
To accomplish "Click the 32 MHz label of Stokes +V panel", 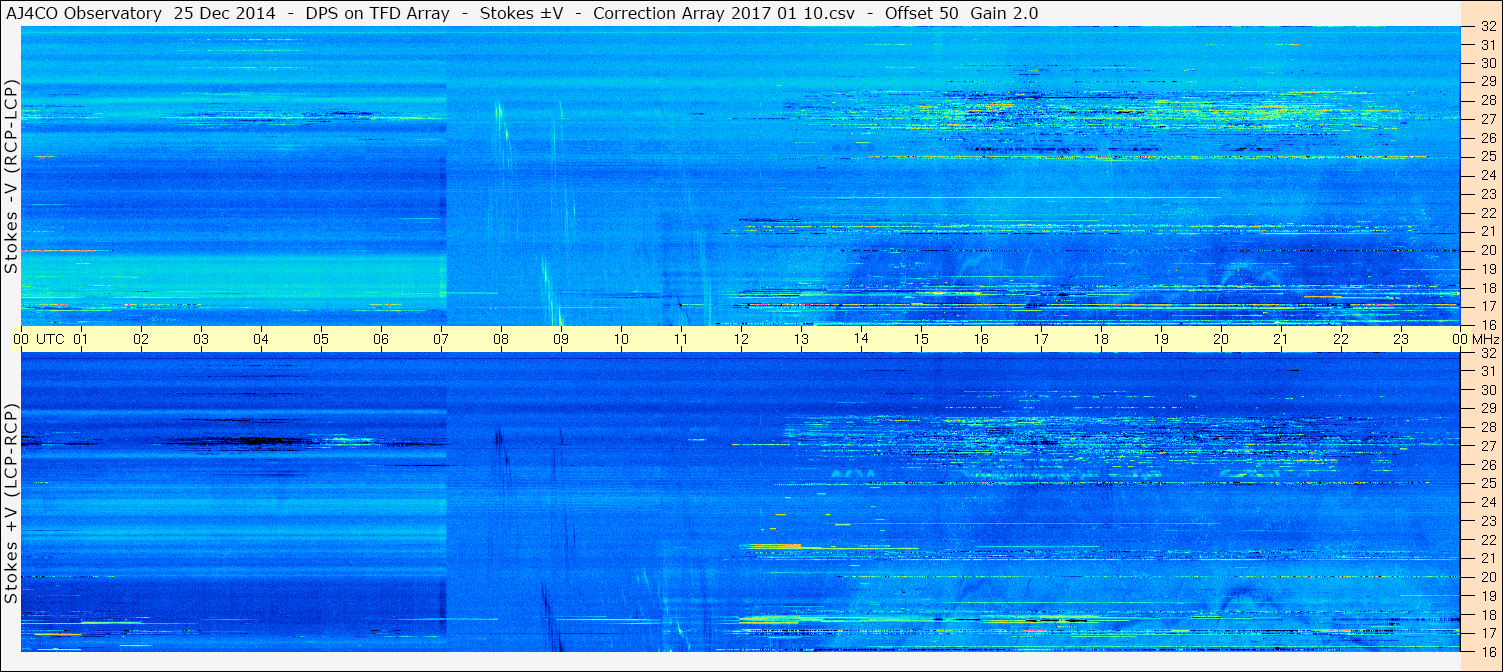I will pyautogui.click(x=1487, y=353).
